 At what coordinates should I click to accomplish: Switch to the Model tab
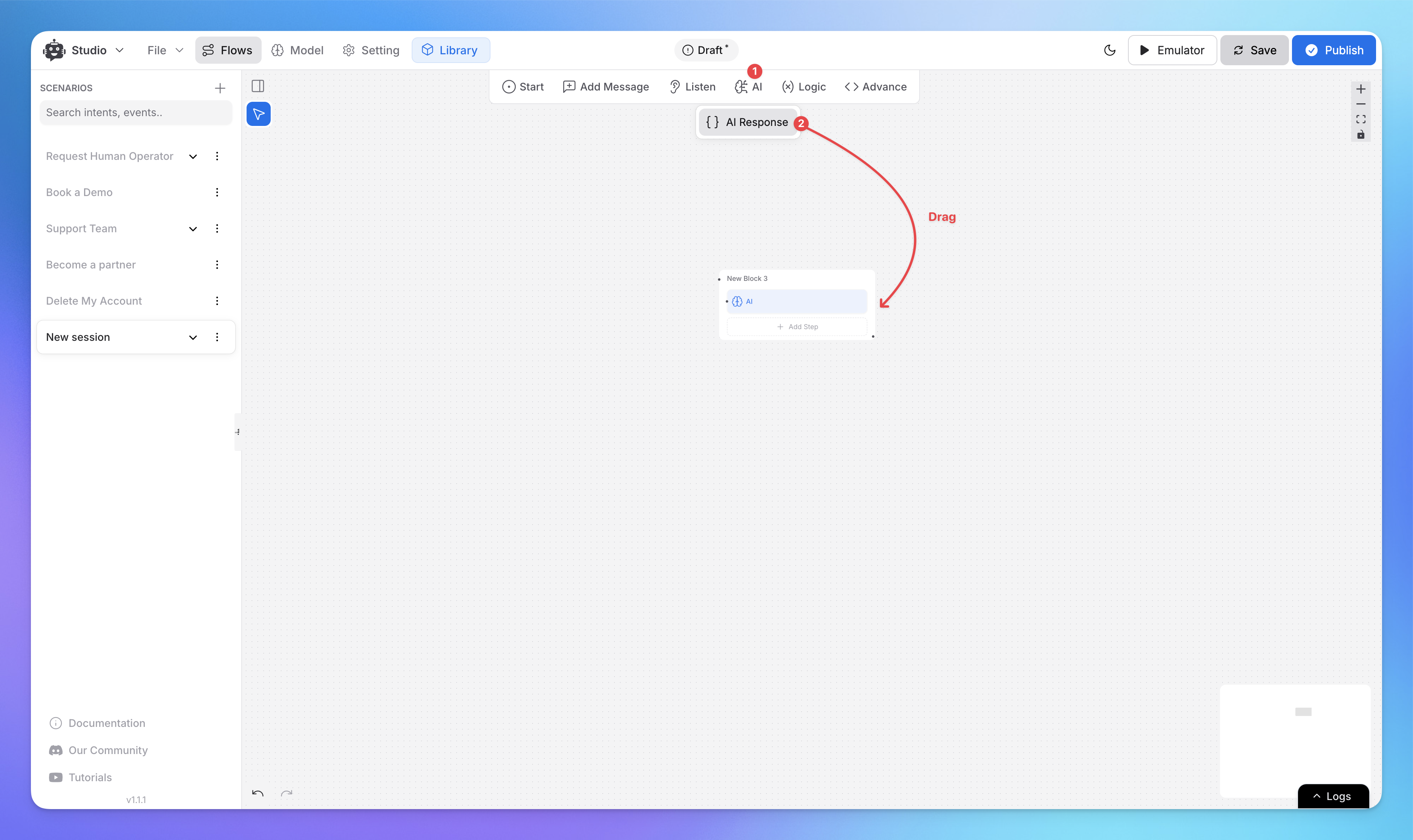[x=297, y=50]
